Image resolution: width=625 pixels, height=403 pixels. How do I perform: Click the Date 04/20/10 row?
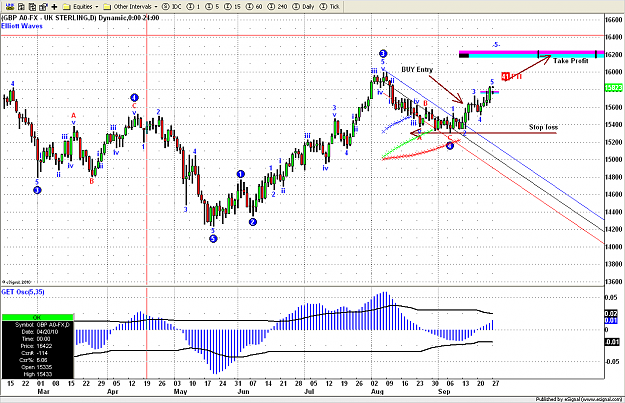click(37, 332)
